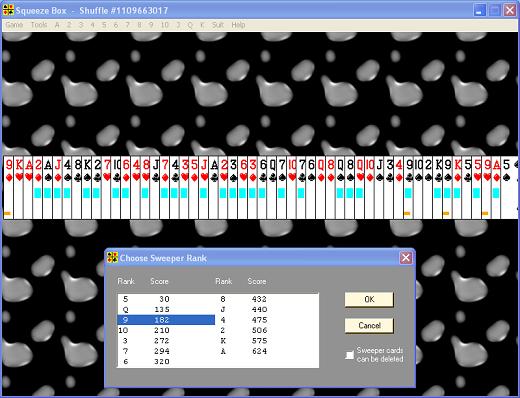520x398 pixels.
Task: Click the J rank menu item
Action: (178, 25)
